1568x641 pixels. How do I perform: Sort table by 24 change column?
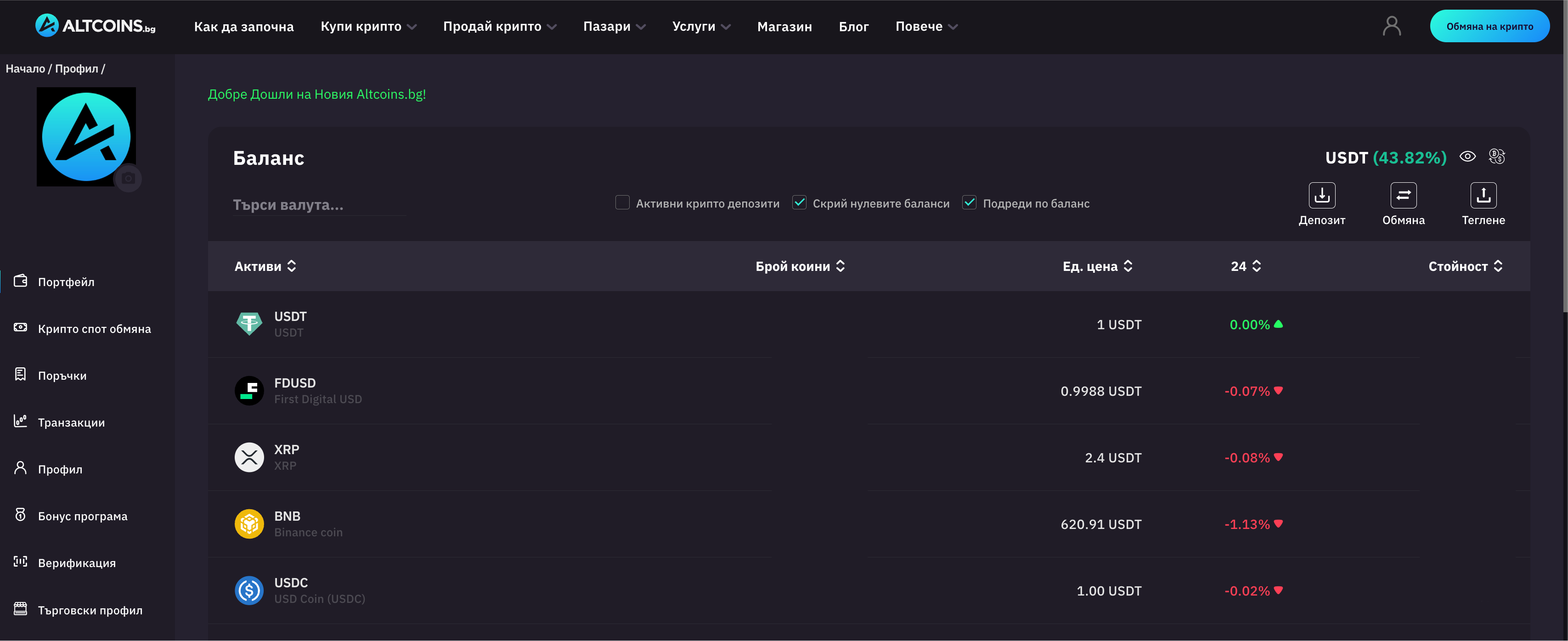pyautogui.click(x=1246, y=267)
